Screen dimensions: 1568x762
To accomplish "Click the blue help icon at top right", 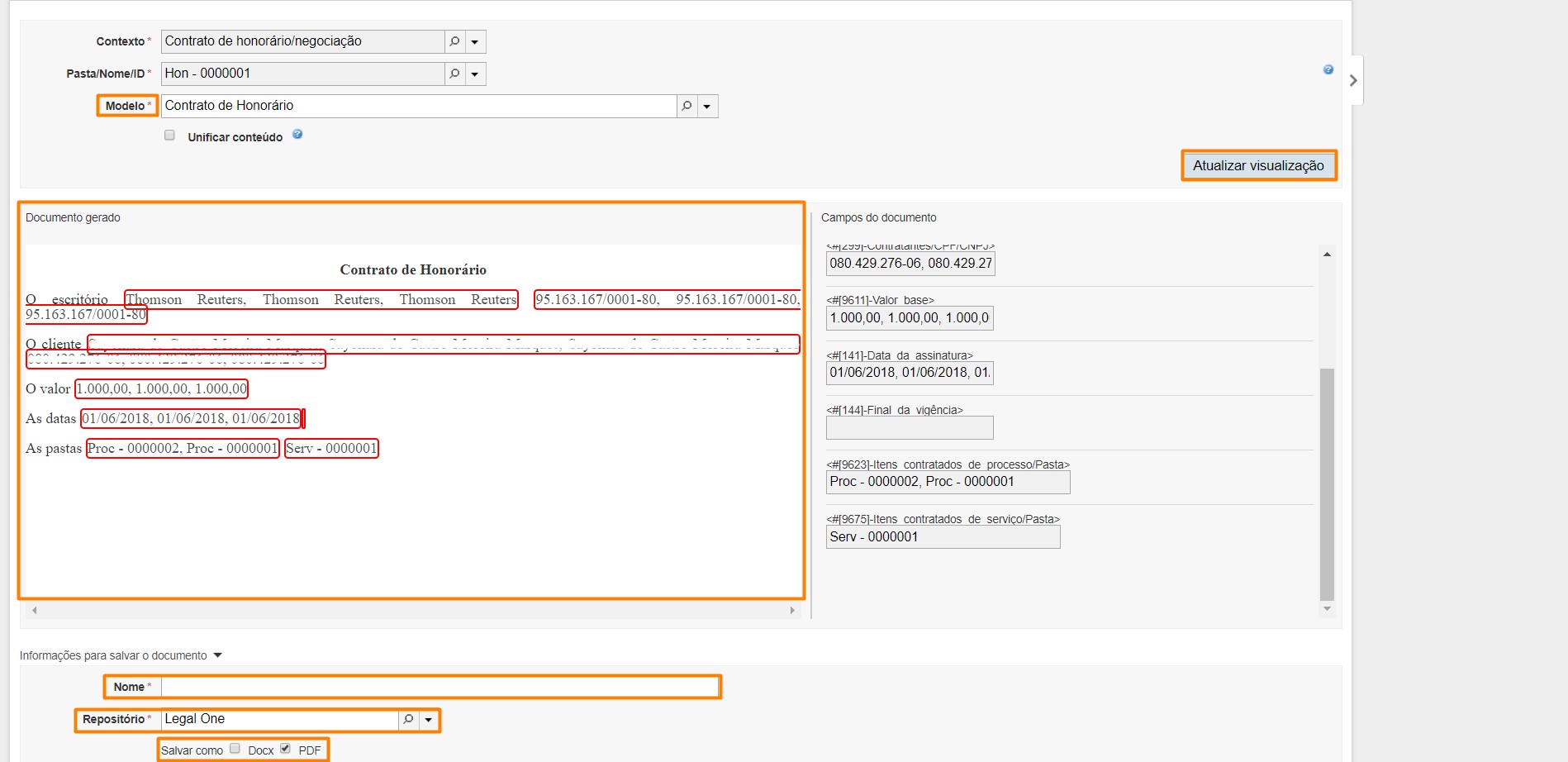I will click(x=1328, y=69).
